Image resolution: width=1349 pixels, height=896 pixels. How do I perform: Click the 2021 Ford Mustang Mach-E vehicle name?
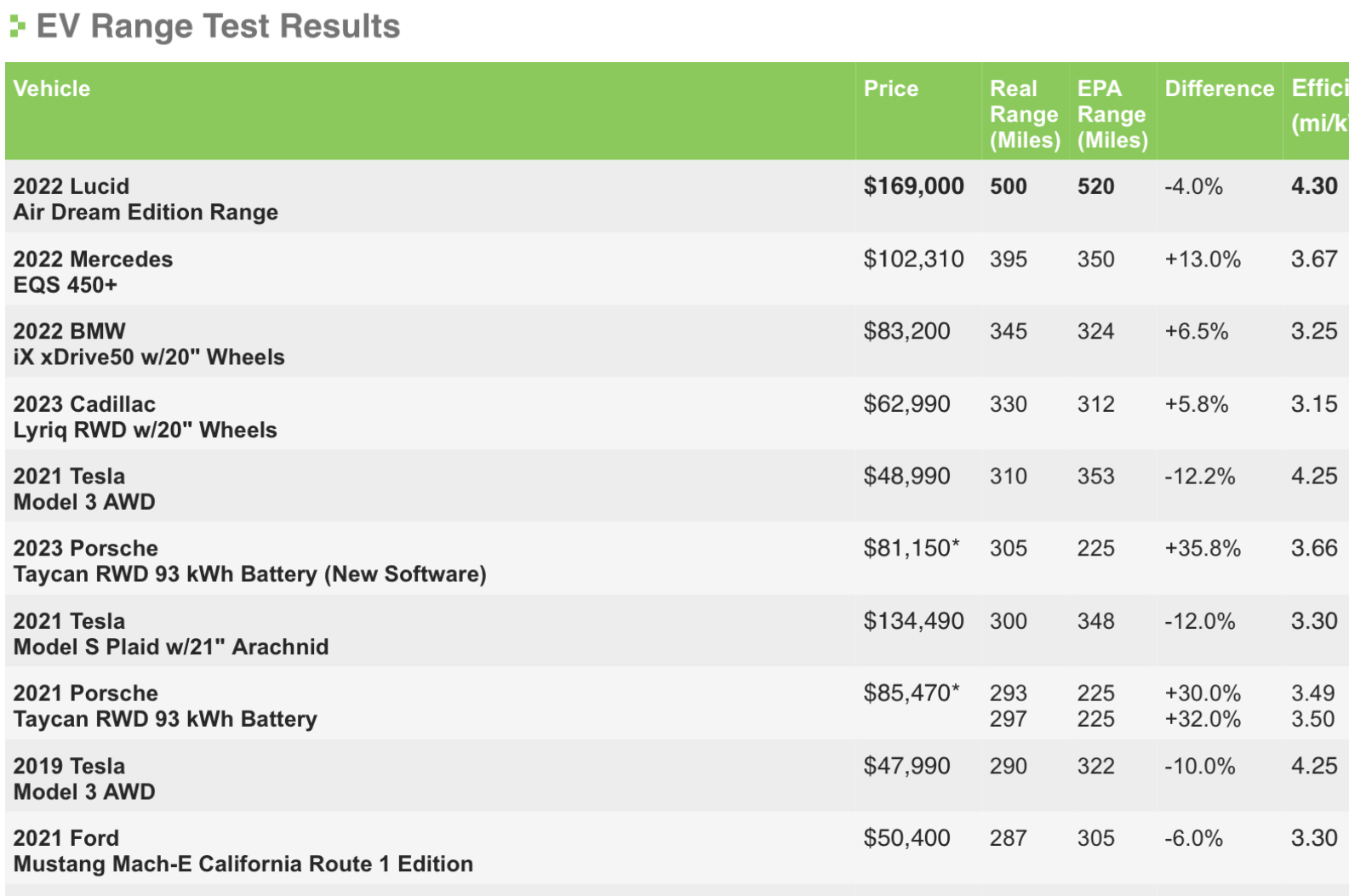coord(243,851)
